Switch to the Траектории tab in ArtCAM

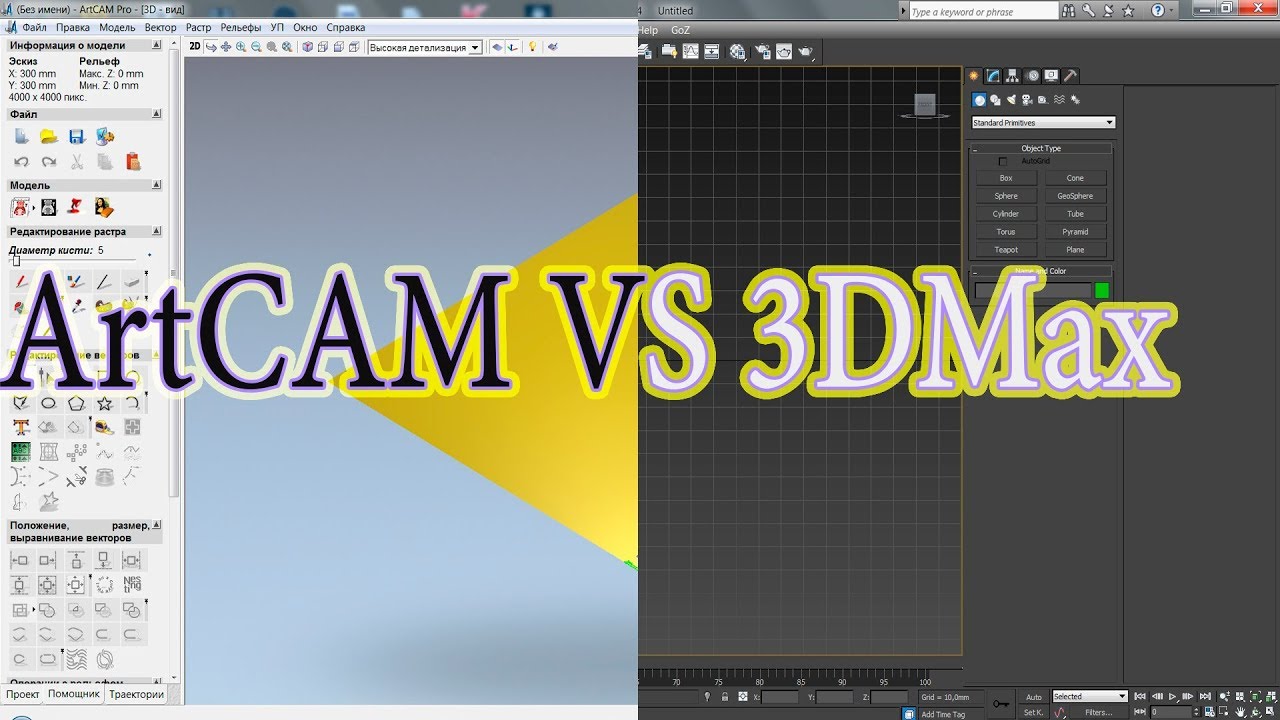(136, 694)
